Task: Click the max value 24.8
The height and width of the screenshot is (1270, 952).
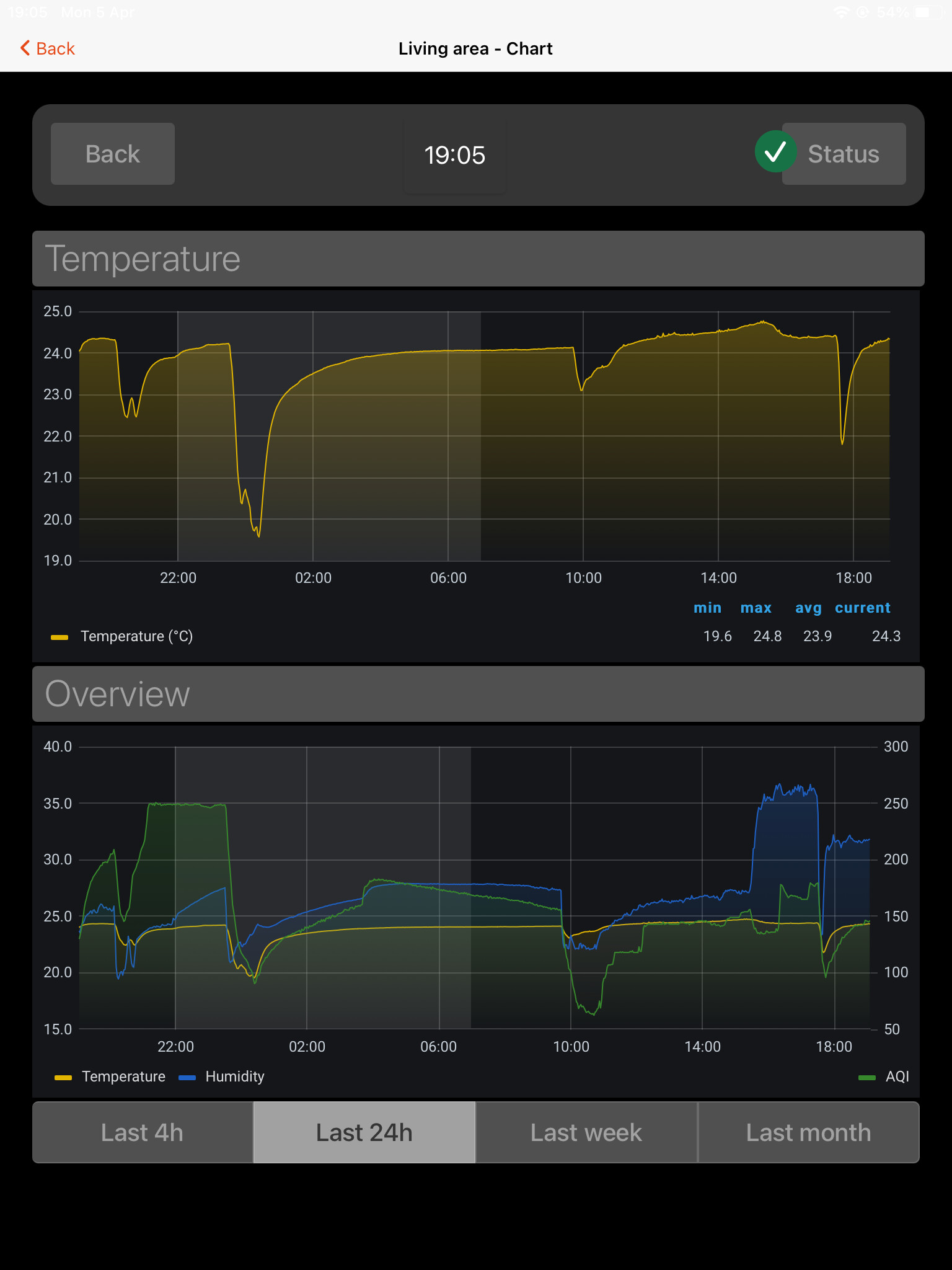Action: coord(767,636)
